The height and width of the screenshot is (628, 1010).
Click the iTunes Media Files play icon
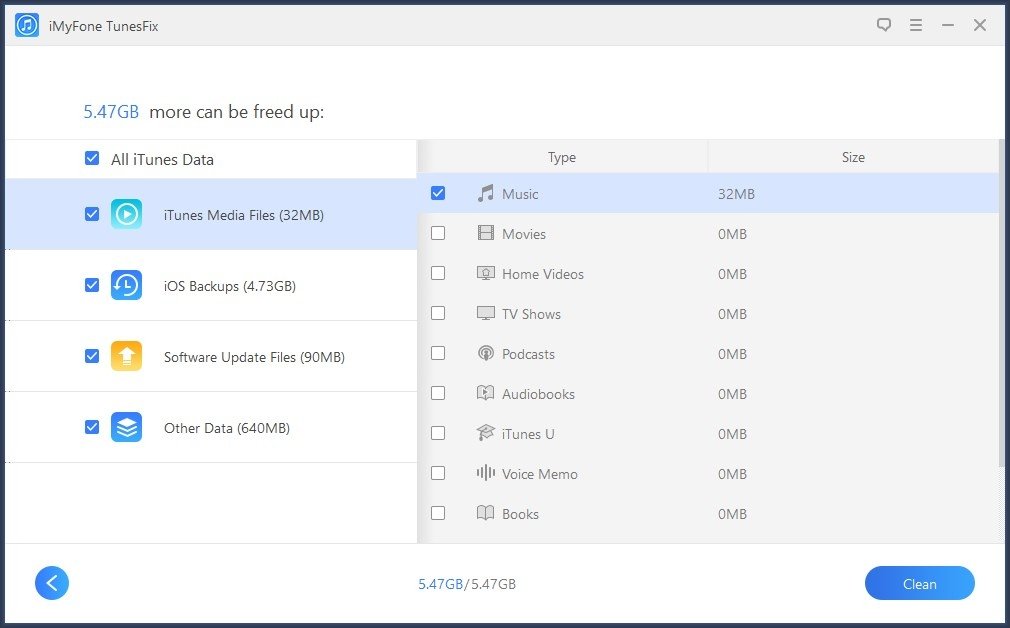(x=126, y=214)
